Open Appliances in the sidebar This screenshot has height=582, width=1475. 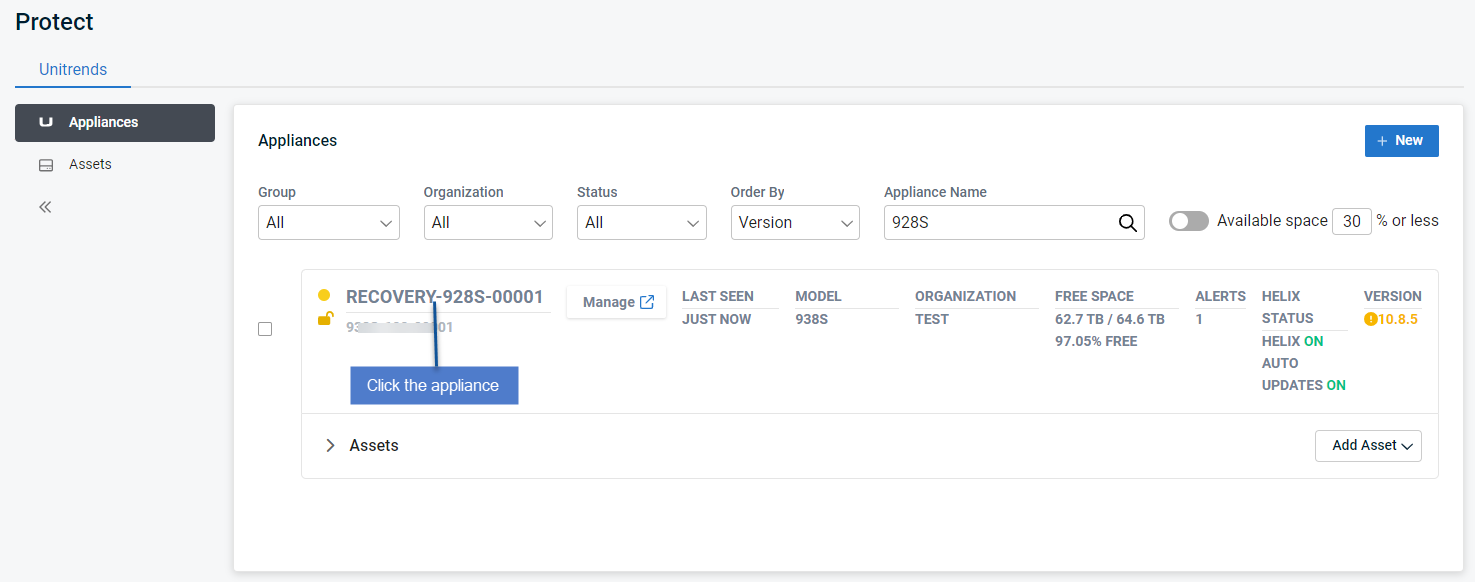point(115,123)
